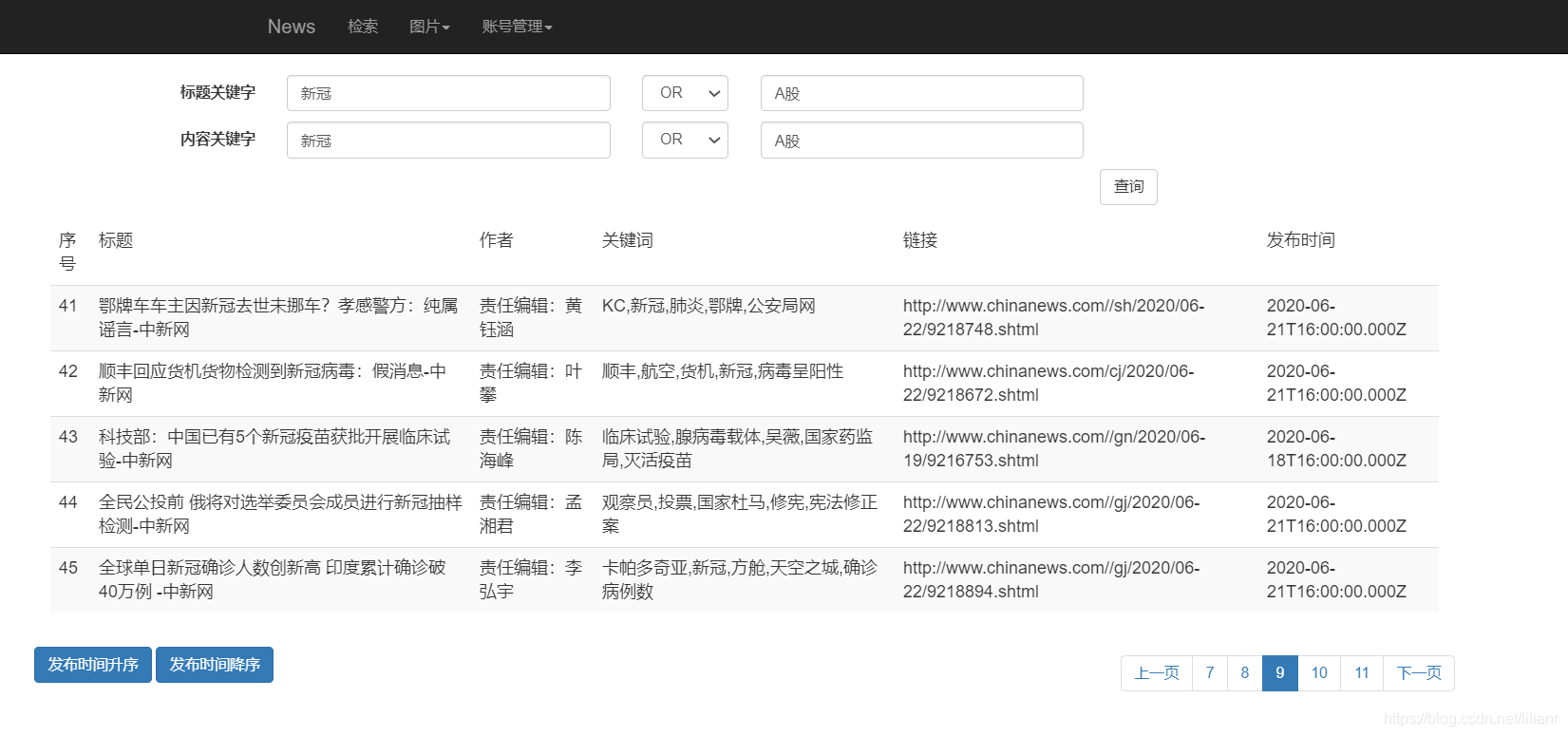Open the OR operator dropdown for title keywords
1568x736 pixels.
point(685,93)
